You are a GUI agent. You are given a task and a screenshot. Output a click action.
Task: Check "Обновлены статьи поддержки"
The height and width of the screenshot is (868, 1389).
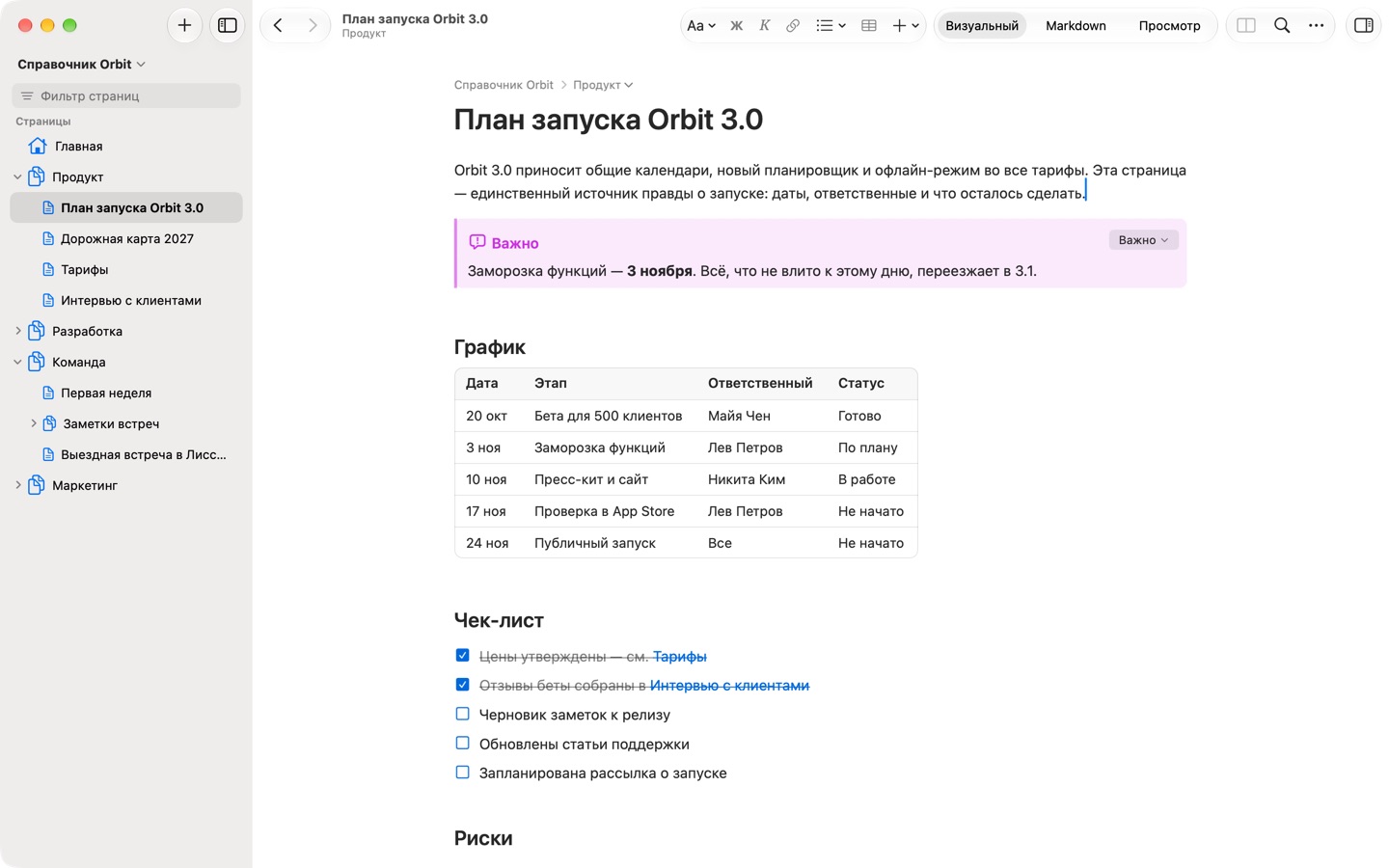click(x=462, y=744)
